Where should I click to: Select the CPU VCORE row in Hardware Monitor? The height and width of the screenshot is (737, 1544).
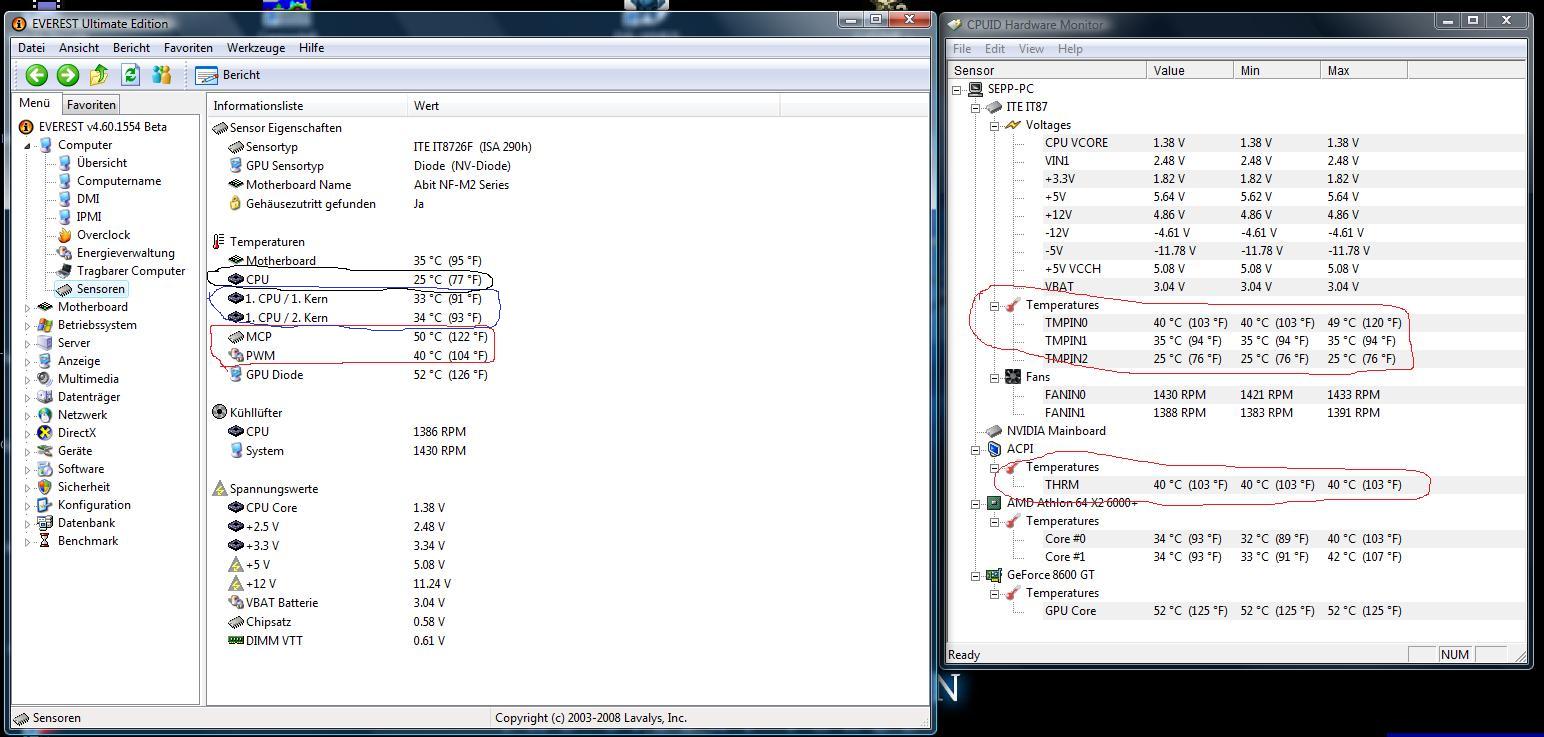pyautogui.click(x=1283, y=143)
